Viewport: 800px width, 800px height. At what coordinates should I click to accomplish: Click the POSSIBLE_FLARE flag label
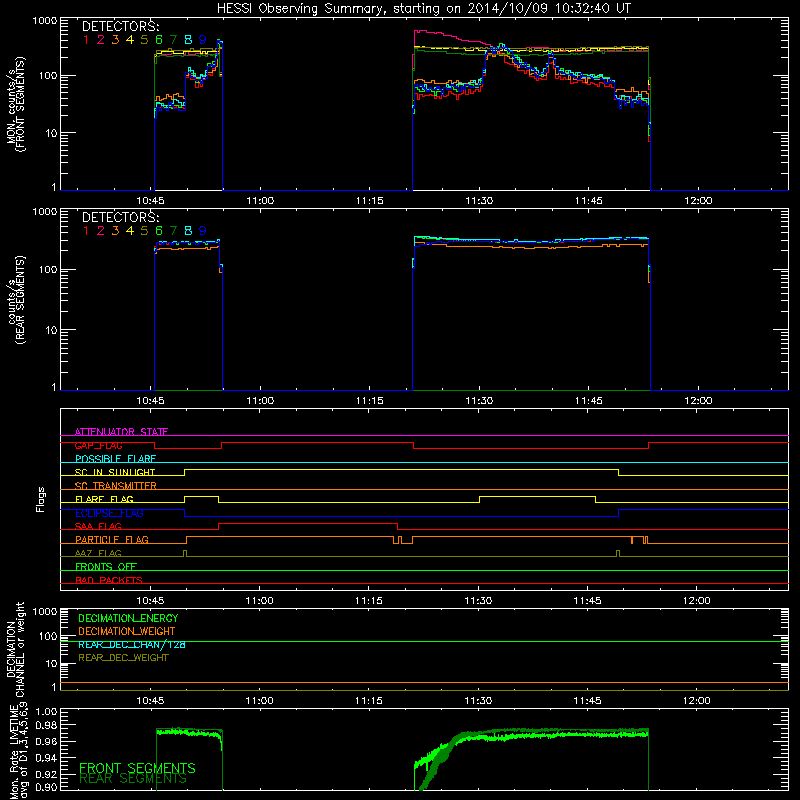point(115,459)
